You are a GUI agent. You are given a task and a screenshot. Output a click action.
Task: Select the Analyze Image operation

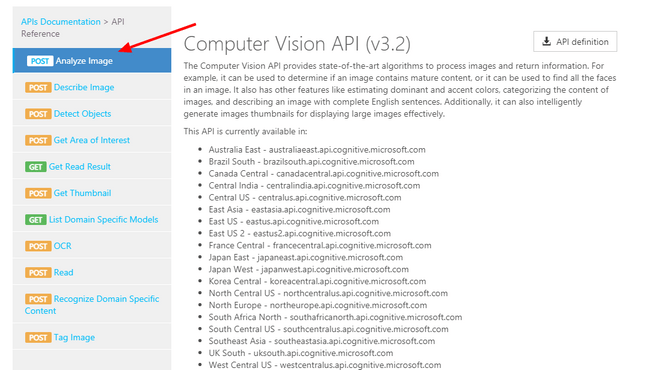pos(92,61)
